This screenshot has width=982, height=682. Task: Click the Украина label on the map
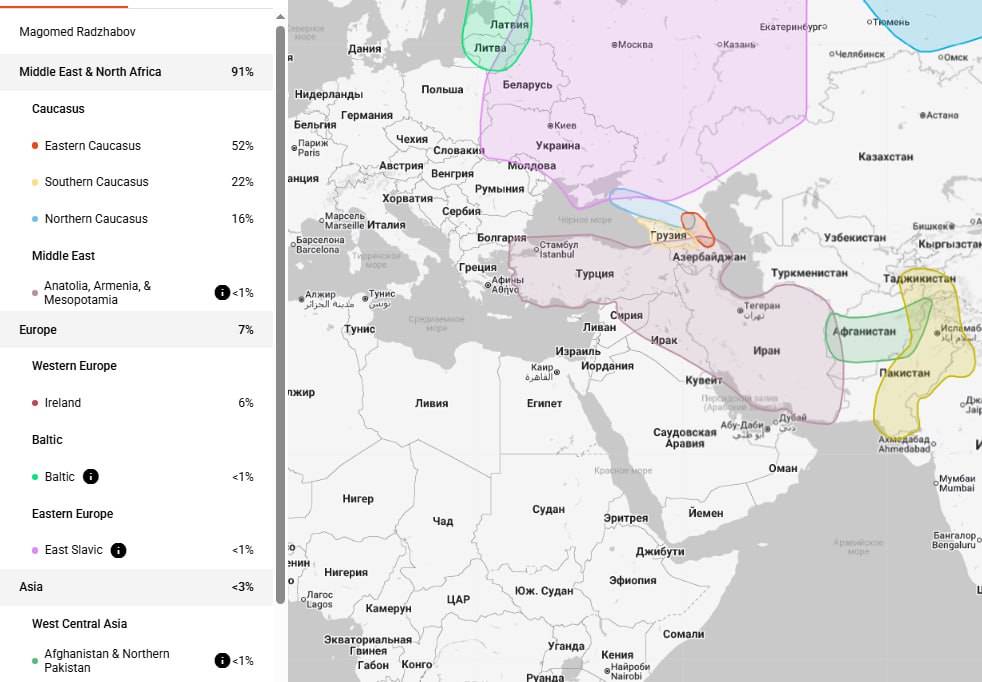pos(557,146)
